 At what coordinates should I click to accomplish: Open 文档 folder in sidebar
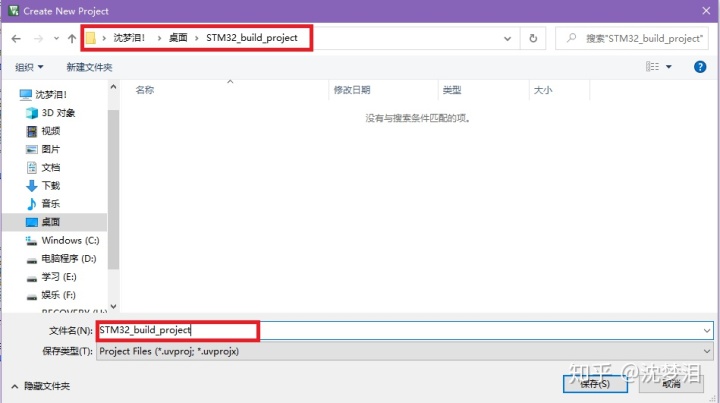coord(43,168)
